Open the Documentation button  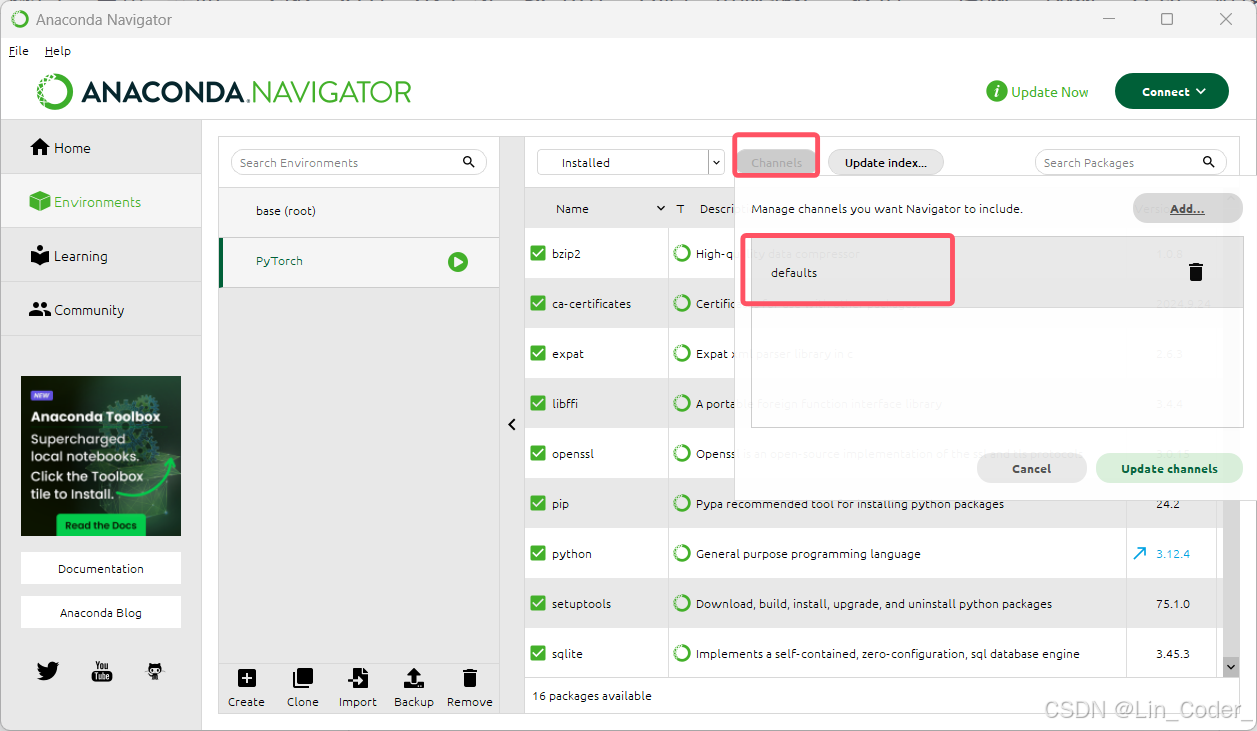click(x=101, y=568)
